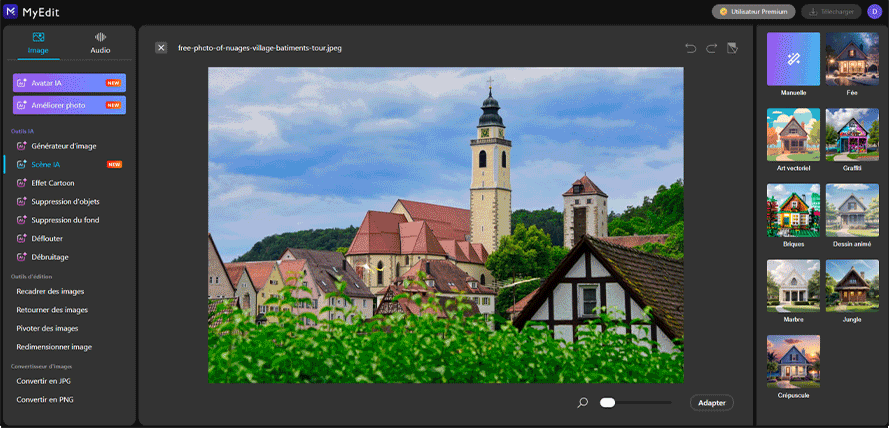Close the opened image file

(161, 48)
